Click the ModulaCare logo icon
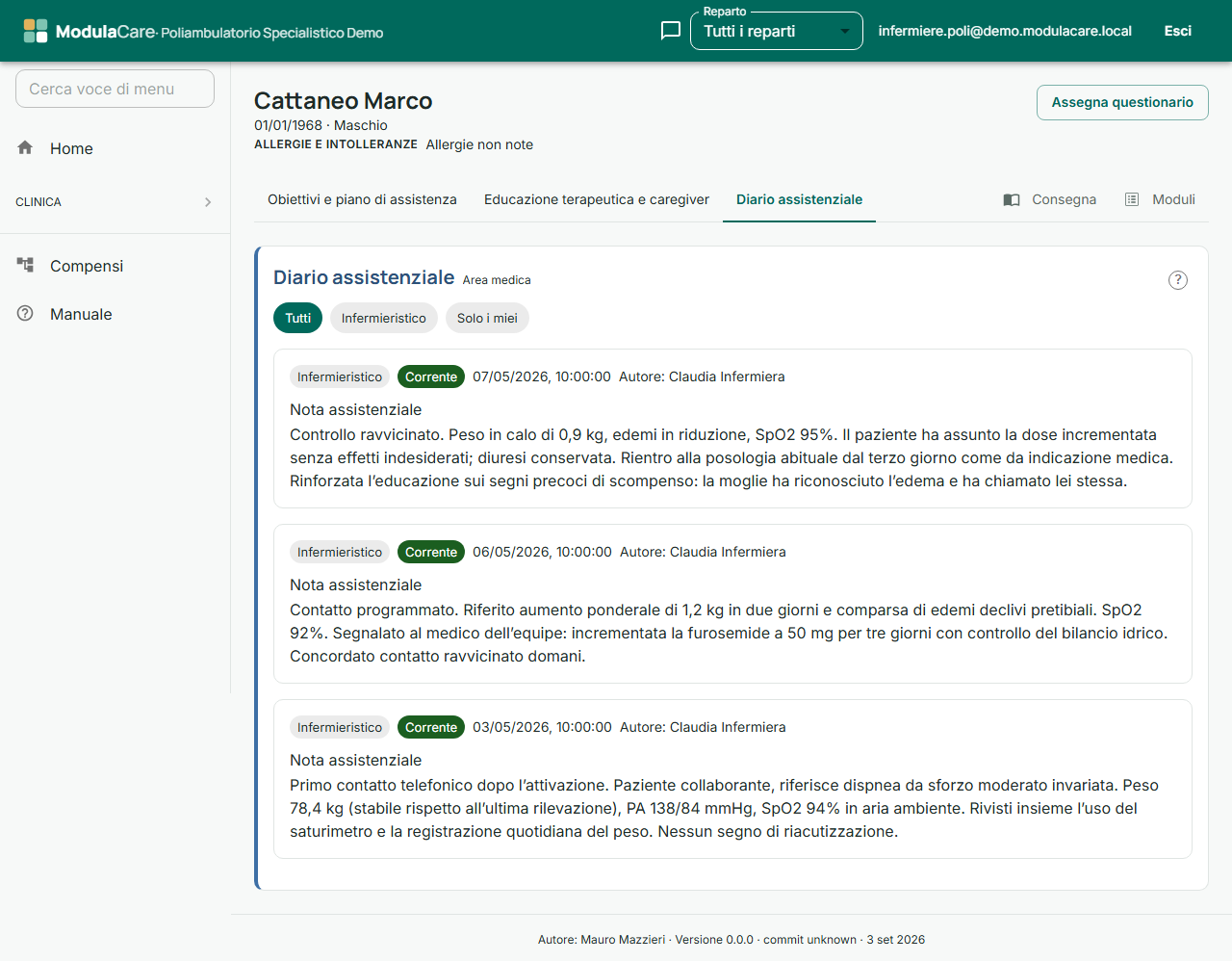The image size is (1232, 961). pyautogui.click(x=36, y=31)
